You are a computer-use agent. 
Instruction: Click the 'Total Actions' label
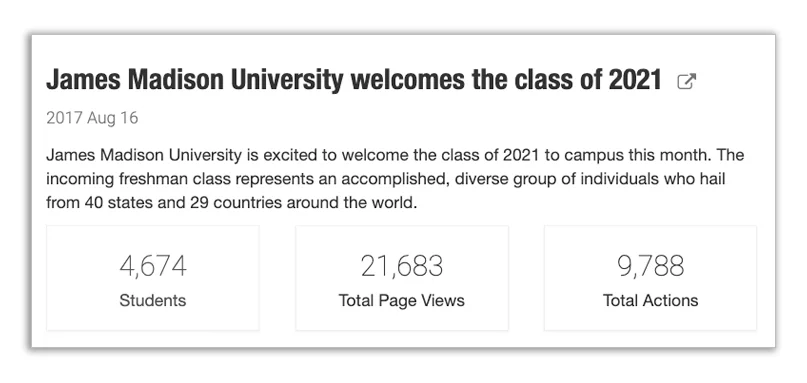tap(651, 300)
